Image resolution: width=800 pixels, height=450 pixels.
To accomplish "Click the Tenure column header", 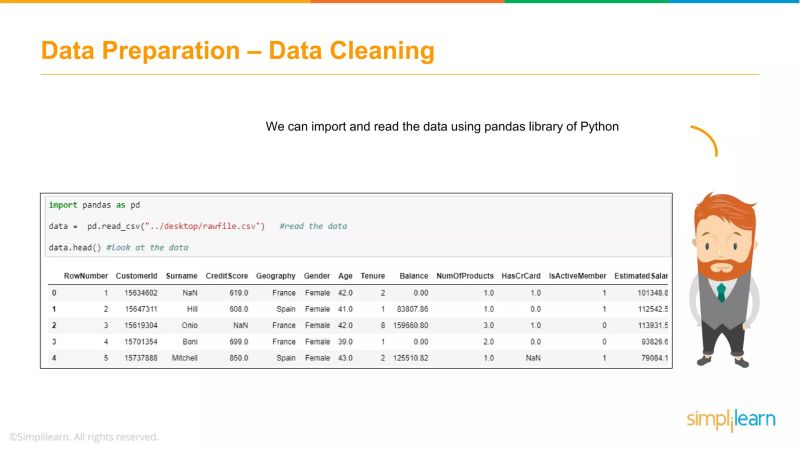I will pyautogui.click(x=372, y=276).
